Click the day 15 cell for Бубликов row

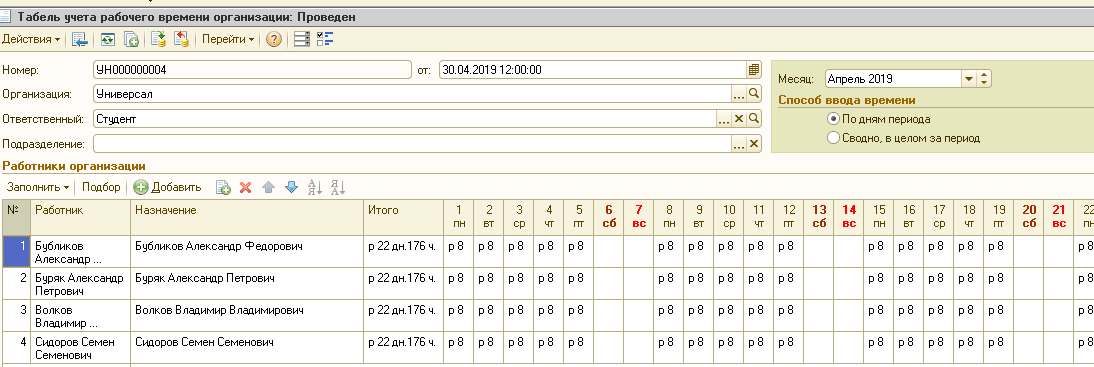click(x=878, y=251)
